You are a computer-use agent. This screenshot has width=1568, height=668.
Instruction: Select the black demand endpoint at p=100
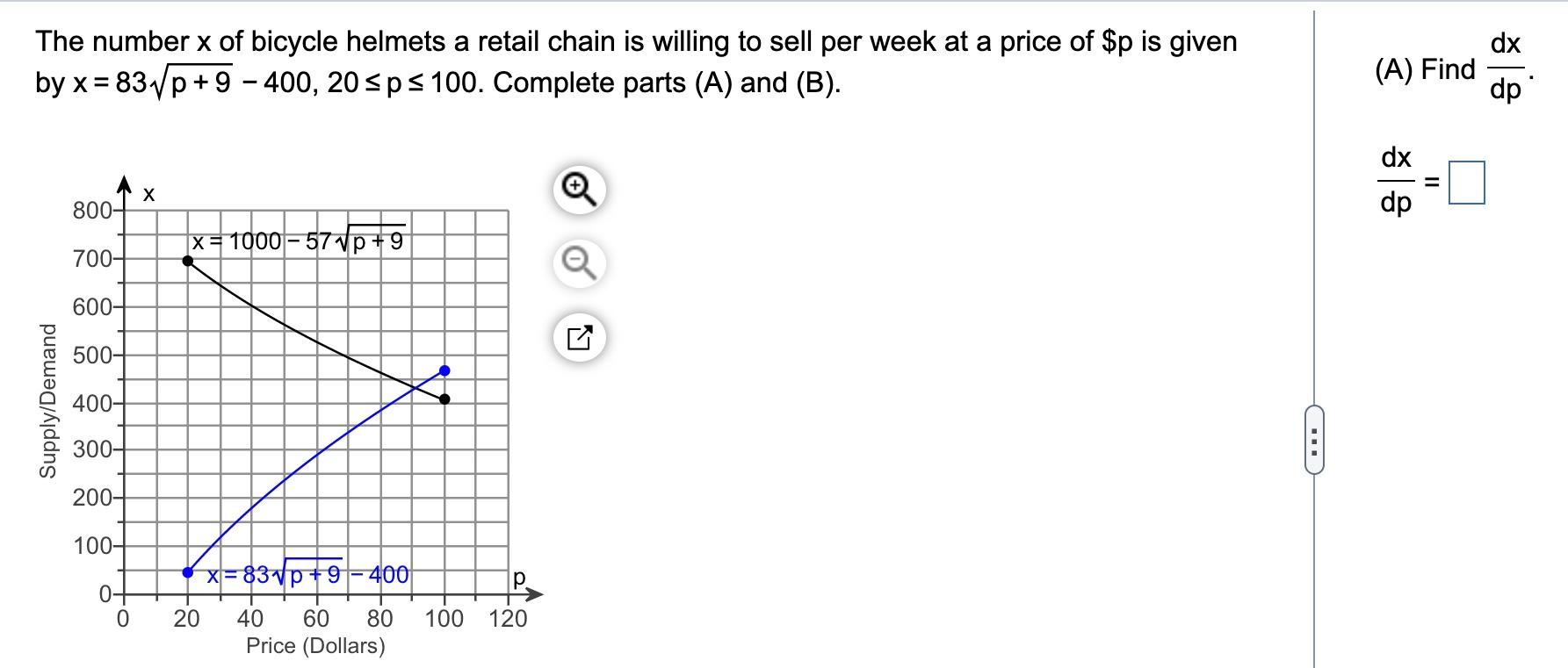point(444,399)
